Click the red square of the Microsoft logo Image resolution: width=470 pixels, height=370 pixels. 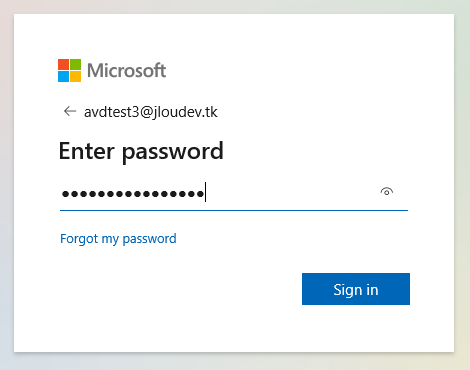pyautogui.click(x=63, y=64)
